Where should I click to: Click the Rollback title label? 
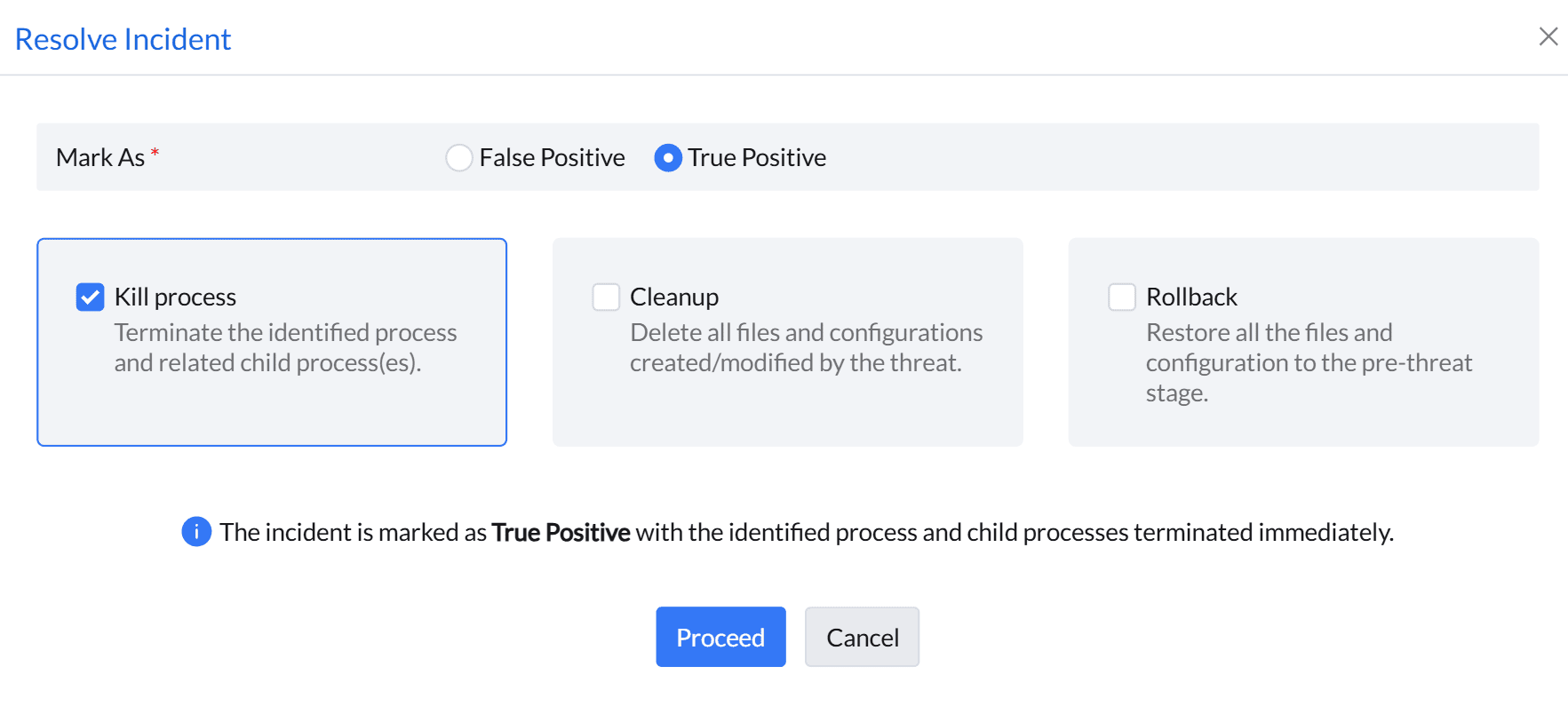(1191, 297)
